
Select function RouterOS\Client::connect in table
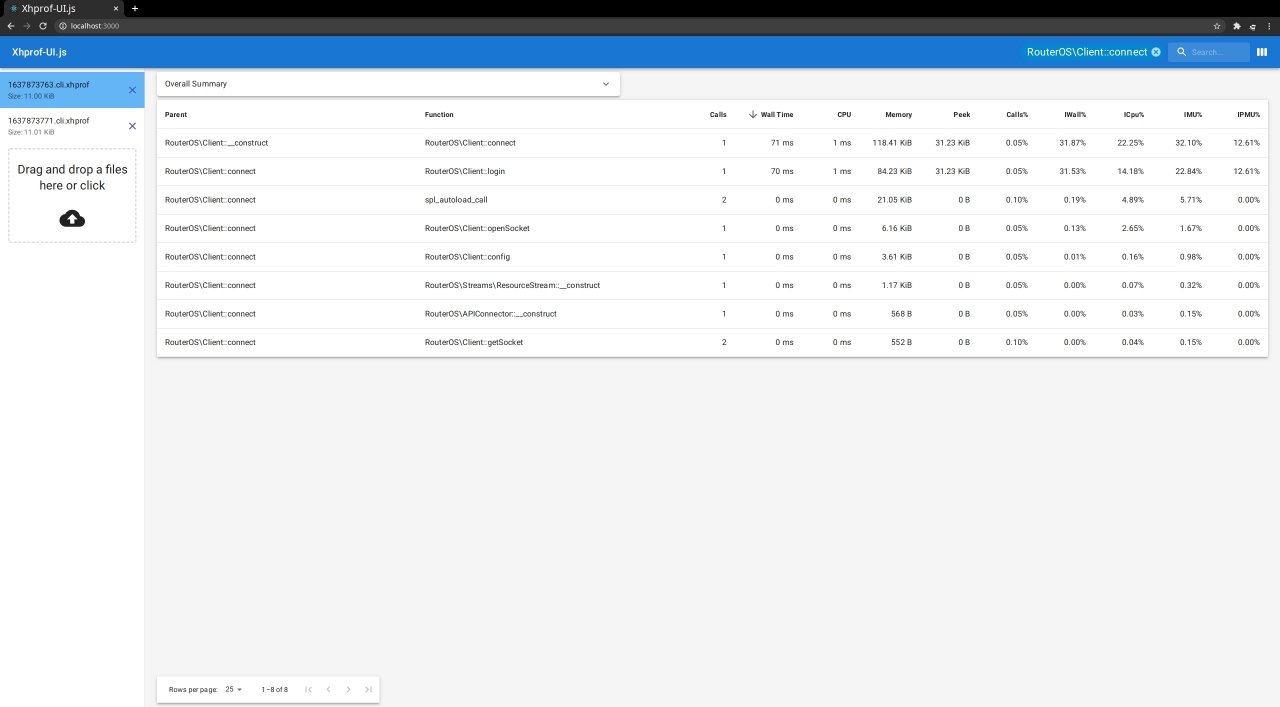point(470,143)
